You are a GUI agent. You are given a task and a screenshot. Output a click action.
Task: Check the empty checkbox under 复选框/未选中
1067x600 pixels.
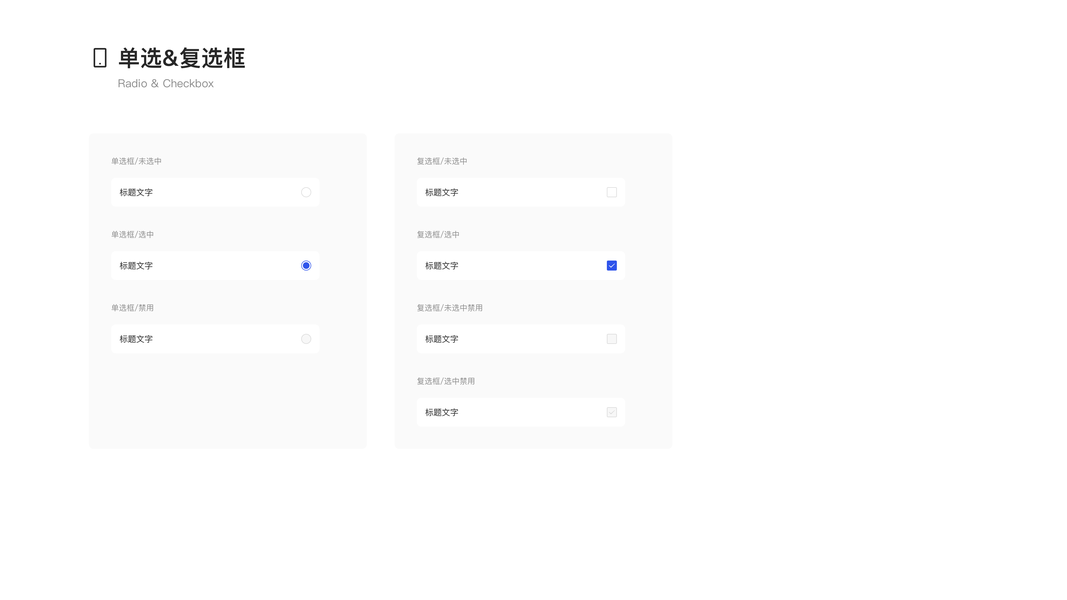[x=612, y=192]
